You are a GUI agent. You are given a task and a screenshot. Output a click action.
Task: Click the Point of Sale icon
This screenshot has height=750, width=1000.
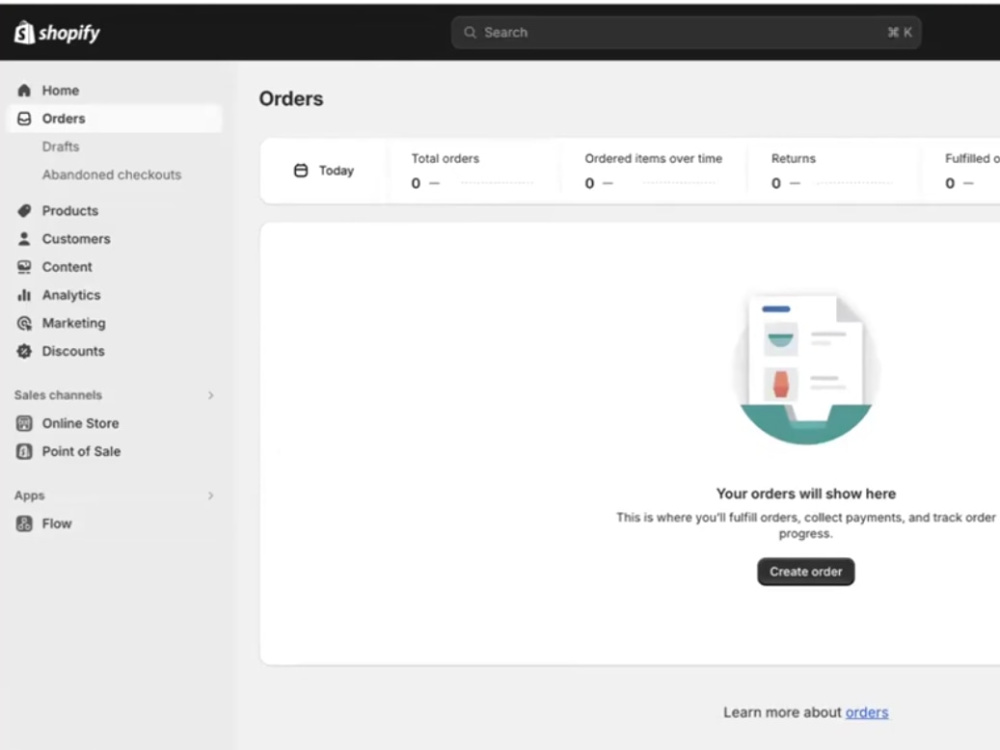point(24,451)
